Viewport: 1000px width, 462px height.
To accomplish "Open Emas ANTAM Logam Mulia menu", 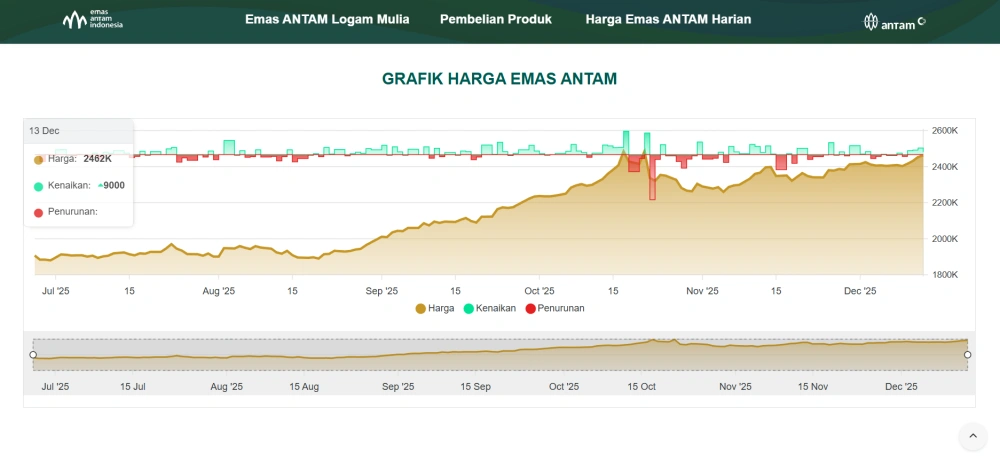I will 327,19.
